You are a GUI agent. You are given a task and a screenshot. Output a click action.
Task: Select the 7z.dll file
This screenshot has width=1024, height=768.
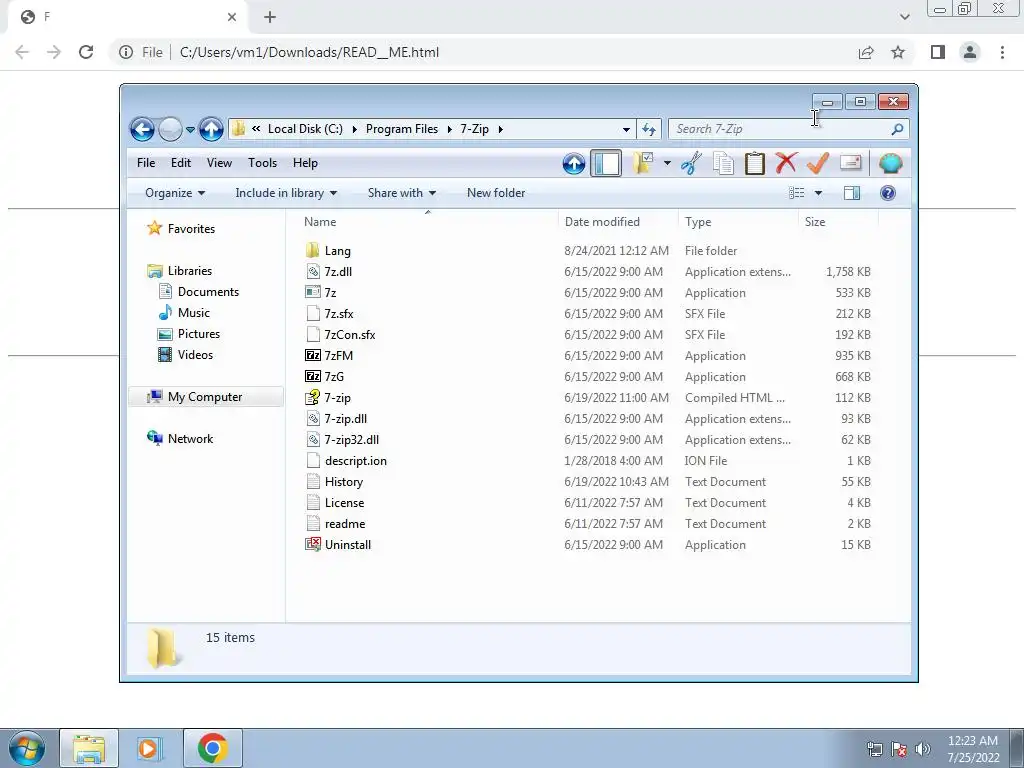[338, 272]
